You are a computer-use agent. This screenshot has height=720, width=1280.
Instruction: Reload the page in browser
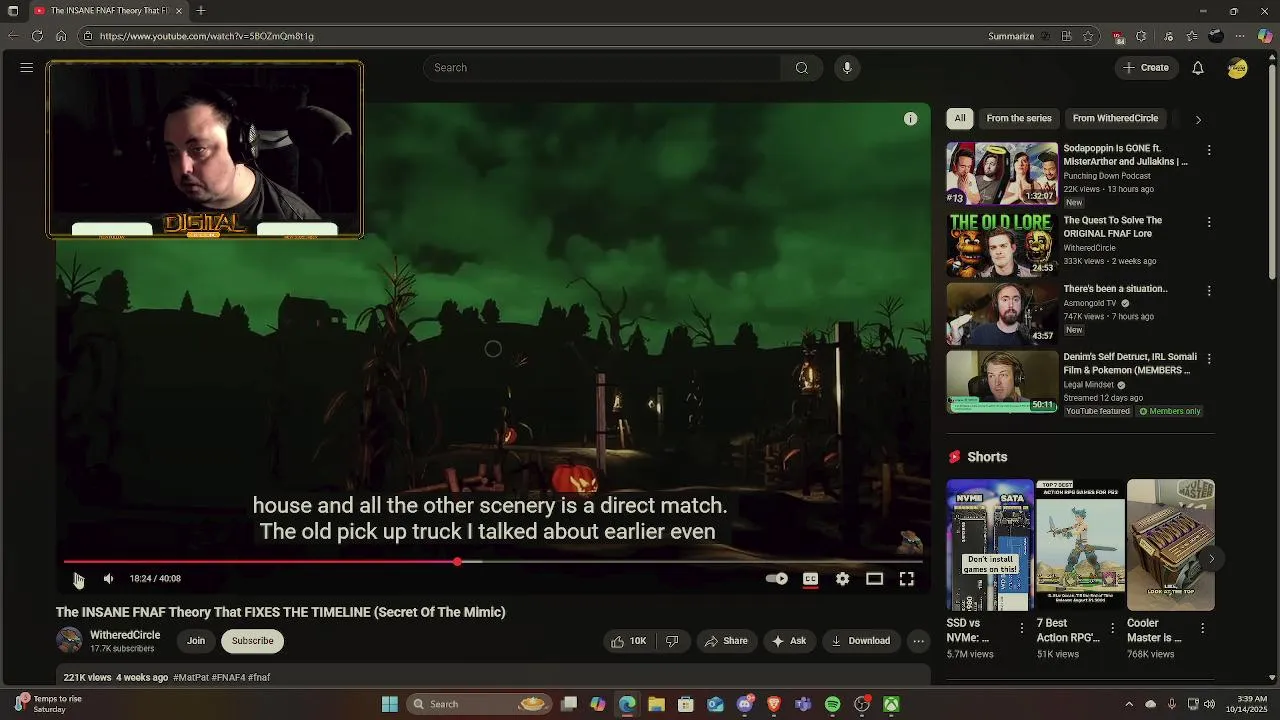click(37, 36)
